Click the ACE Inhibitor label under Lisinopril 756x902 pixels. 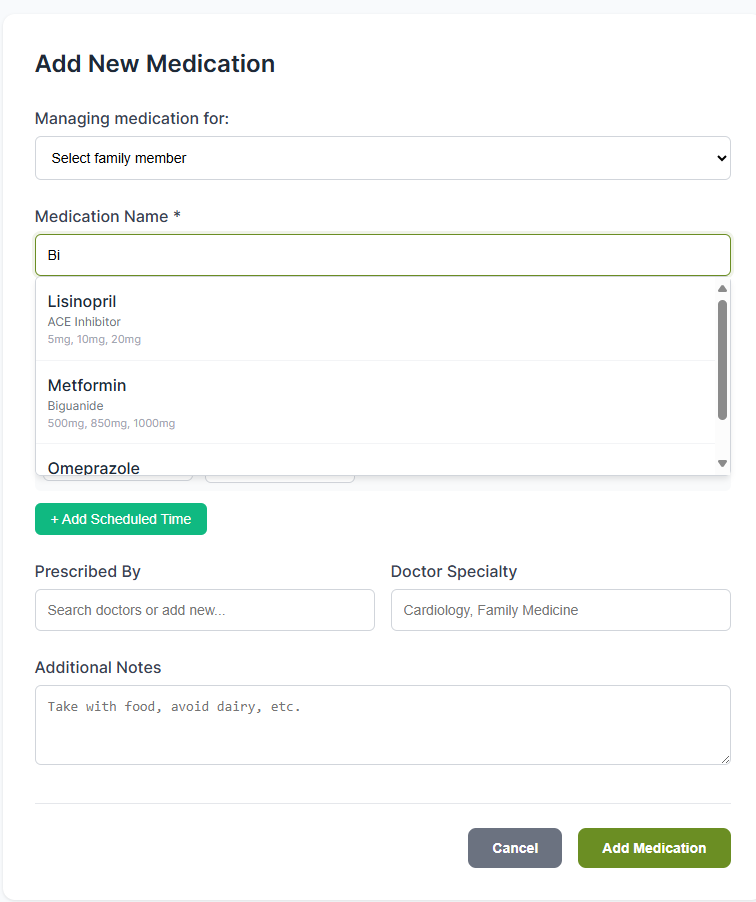tap(84, 322)
